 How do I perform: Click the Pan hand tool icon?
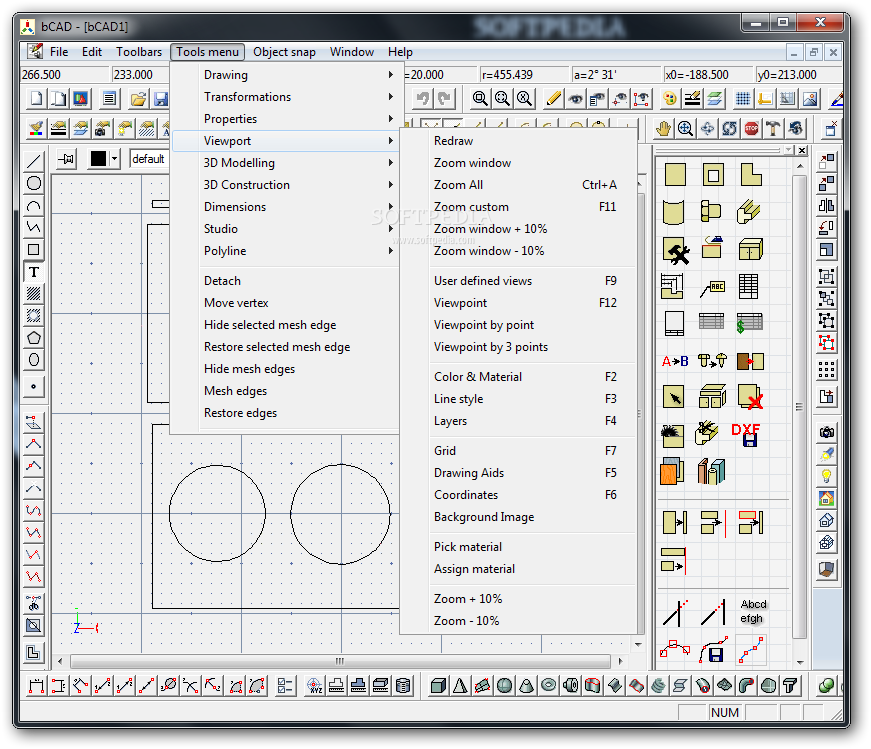pos(663,129)
